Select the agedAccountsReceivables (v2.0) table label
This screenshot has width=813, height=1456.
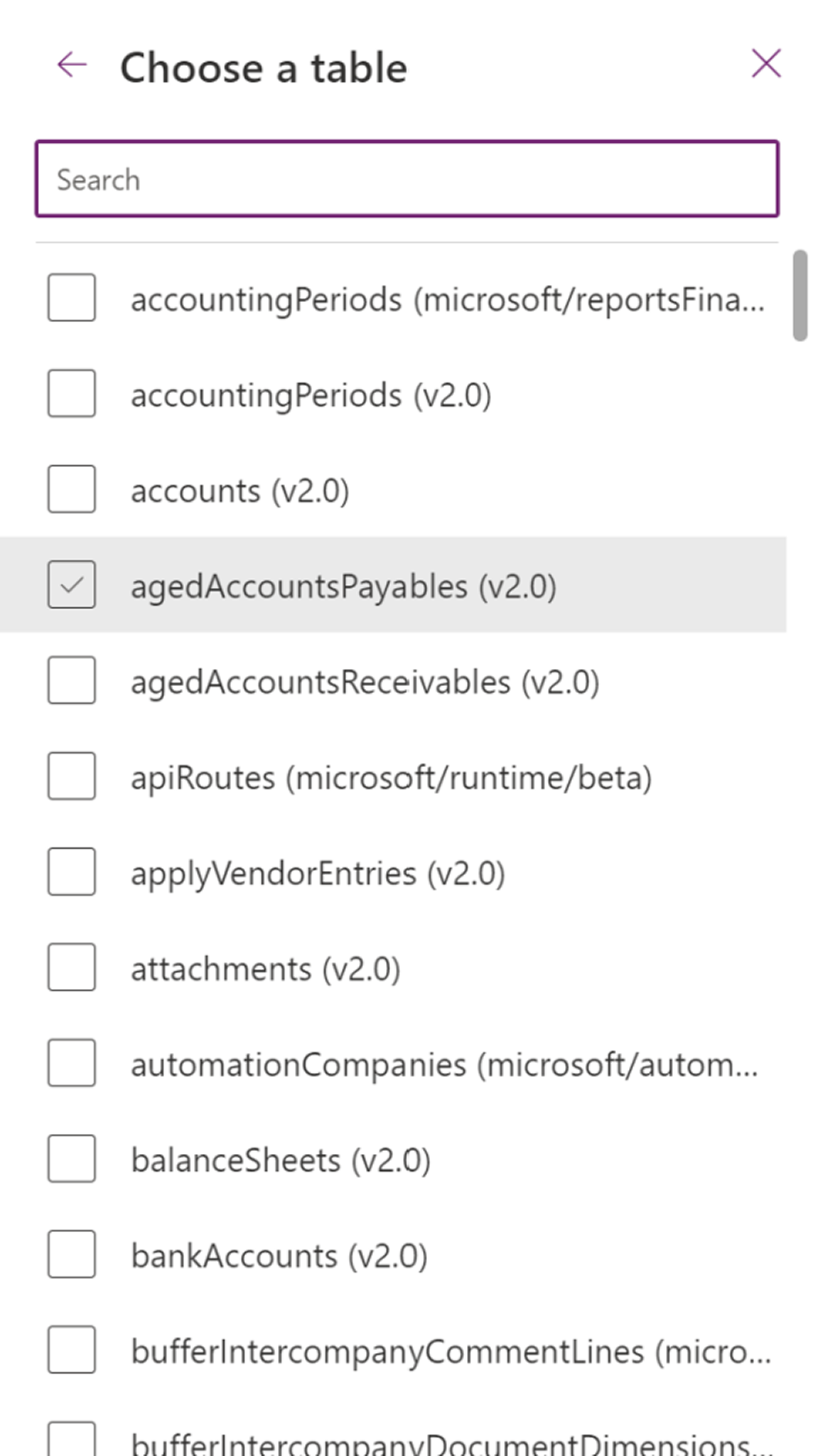(365, 682)
